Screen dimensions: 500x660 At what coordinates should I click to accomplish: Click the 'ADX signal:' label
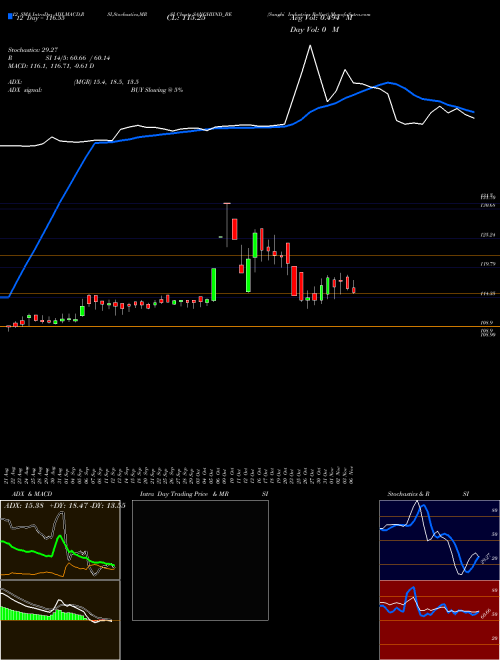25,90
